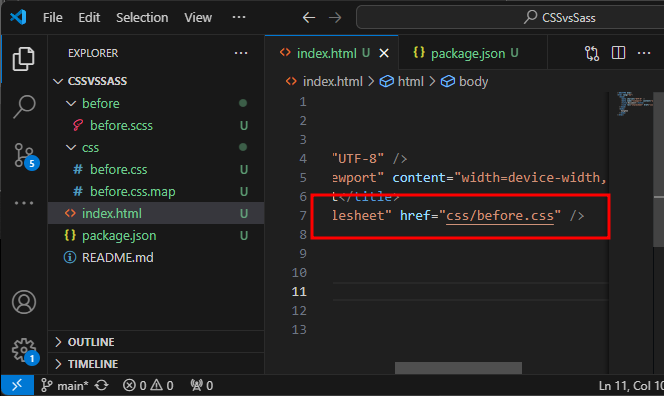This screenshot has height=396, width=664.
Task: Click the minimap code preview
Action: (x=634, y=103)
